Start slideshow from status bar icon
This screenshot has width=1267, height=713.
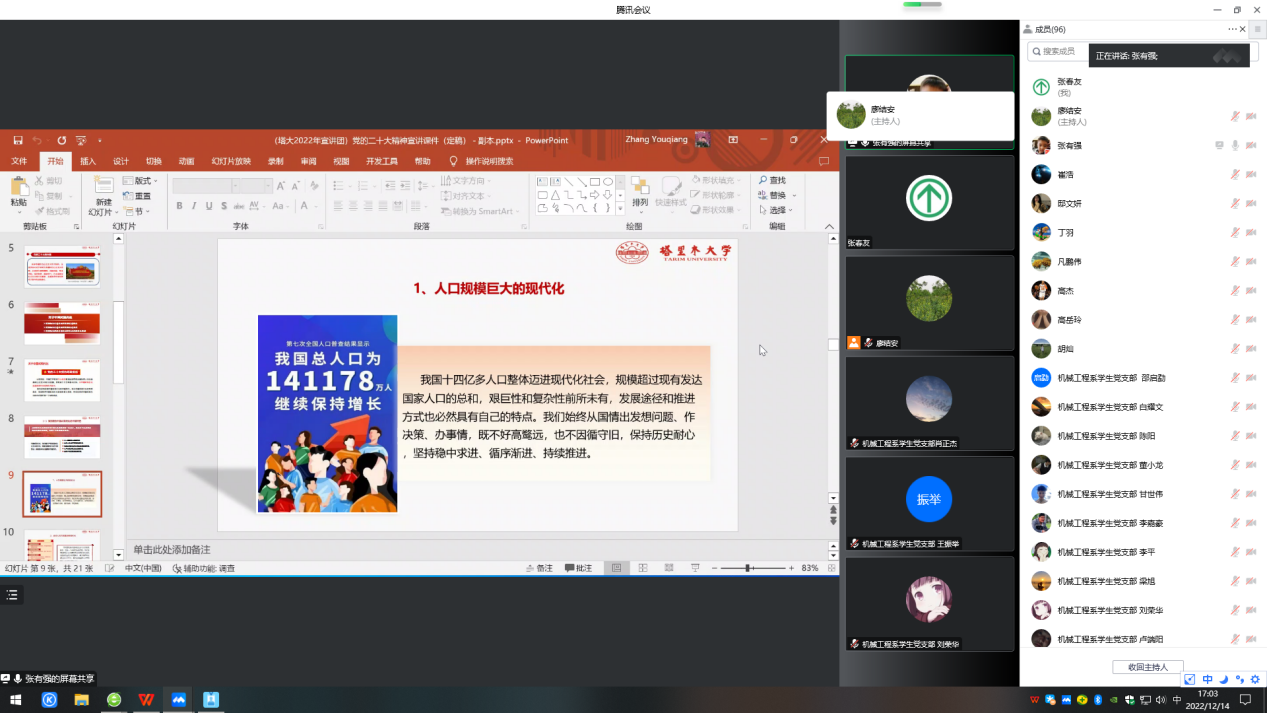pyautogui.click(x=695, y=568)
